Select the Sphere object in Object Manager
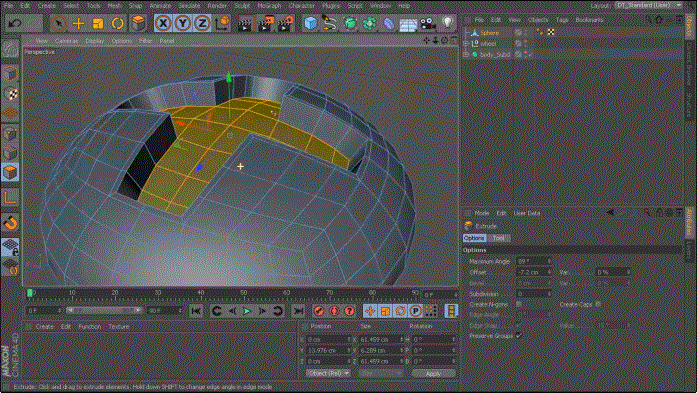Viewport: 697px width, 393px height. coord(489,32)
